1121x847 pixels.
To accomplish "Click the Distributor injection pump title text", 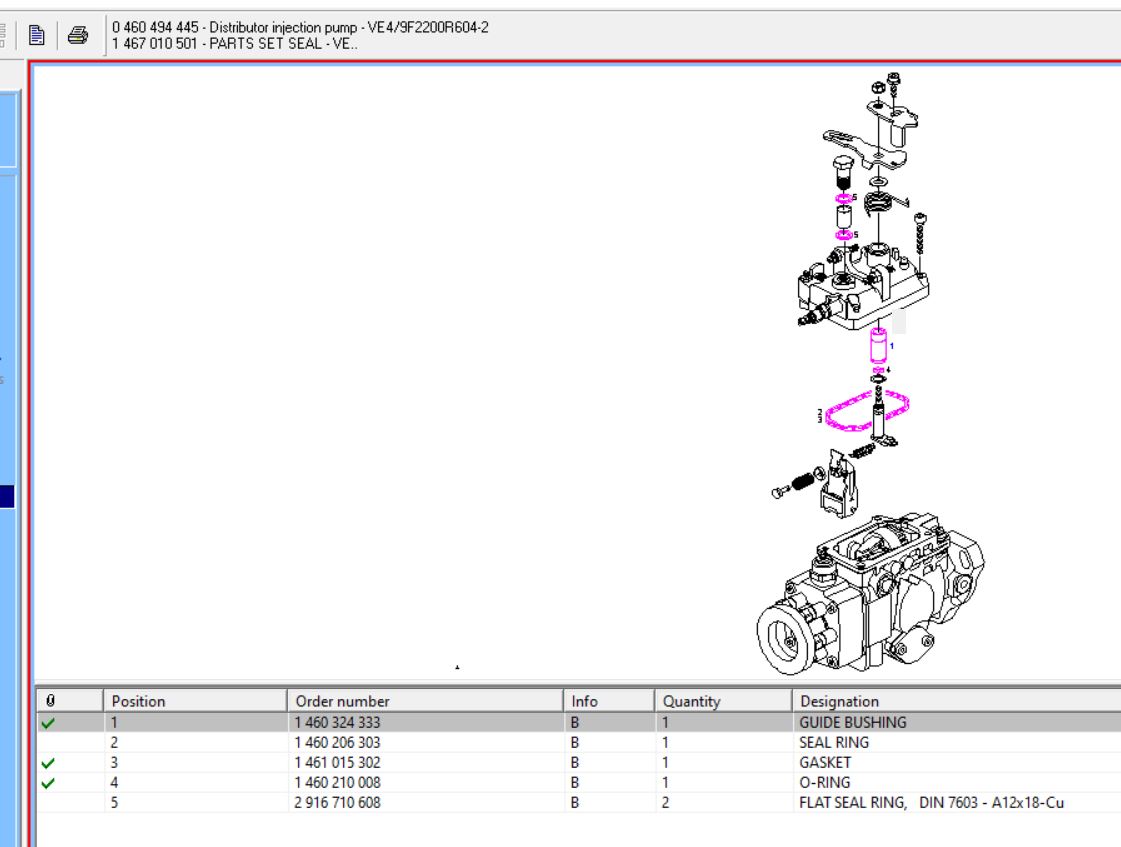I will tap(300, 27).
